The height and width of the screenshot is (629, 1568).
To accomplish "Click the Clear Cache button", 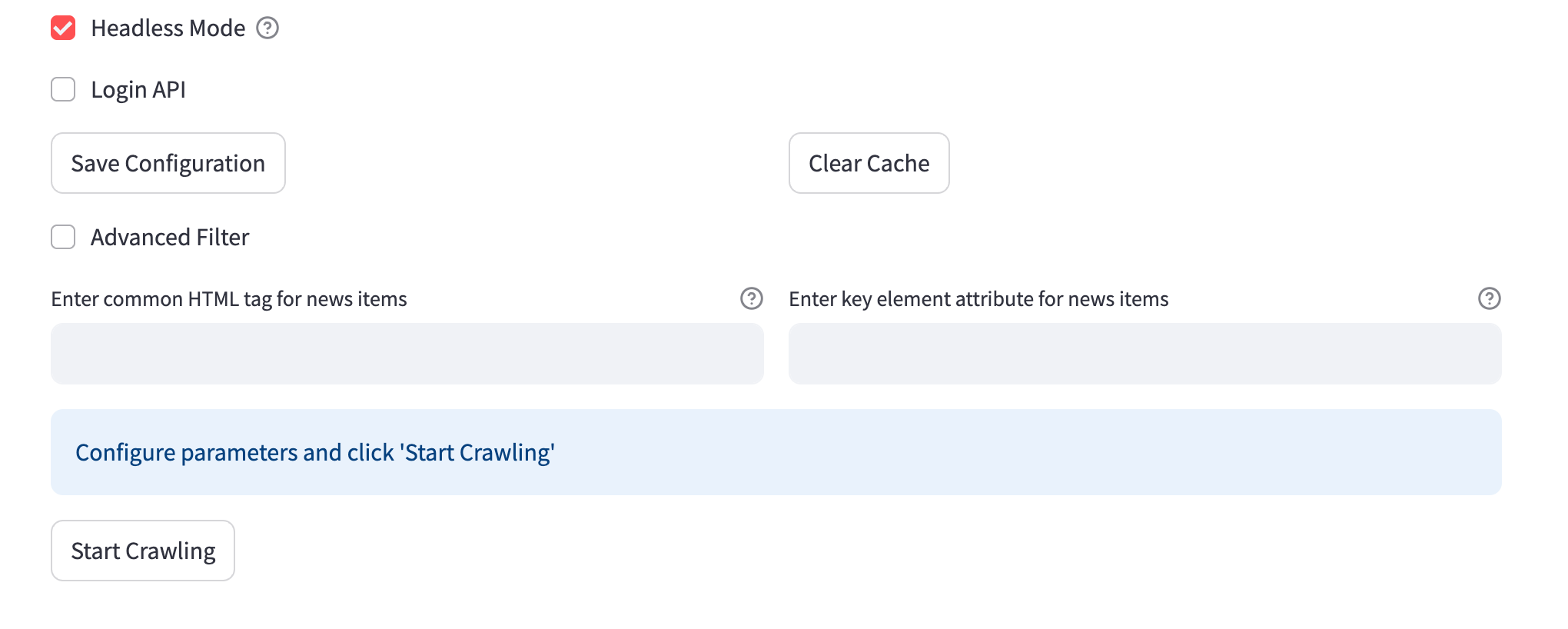I will [x=869, y=163].
